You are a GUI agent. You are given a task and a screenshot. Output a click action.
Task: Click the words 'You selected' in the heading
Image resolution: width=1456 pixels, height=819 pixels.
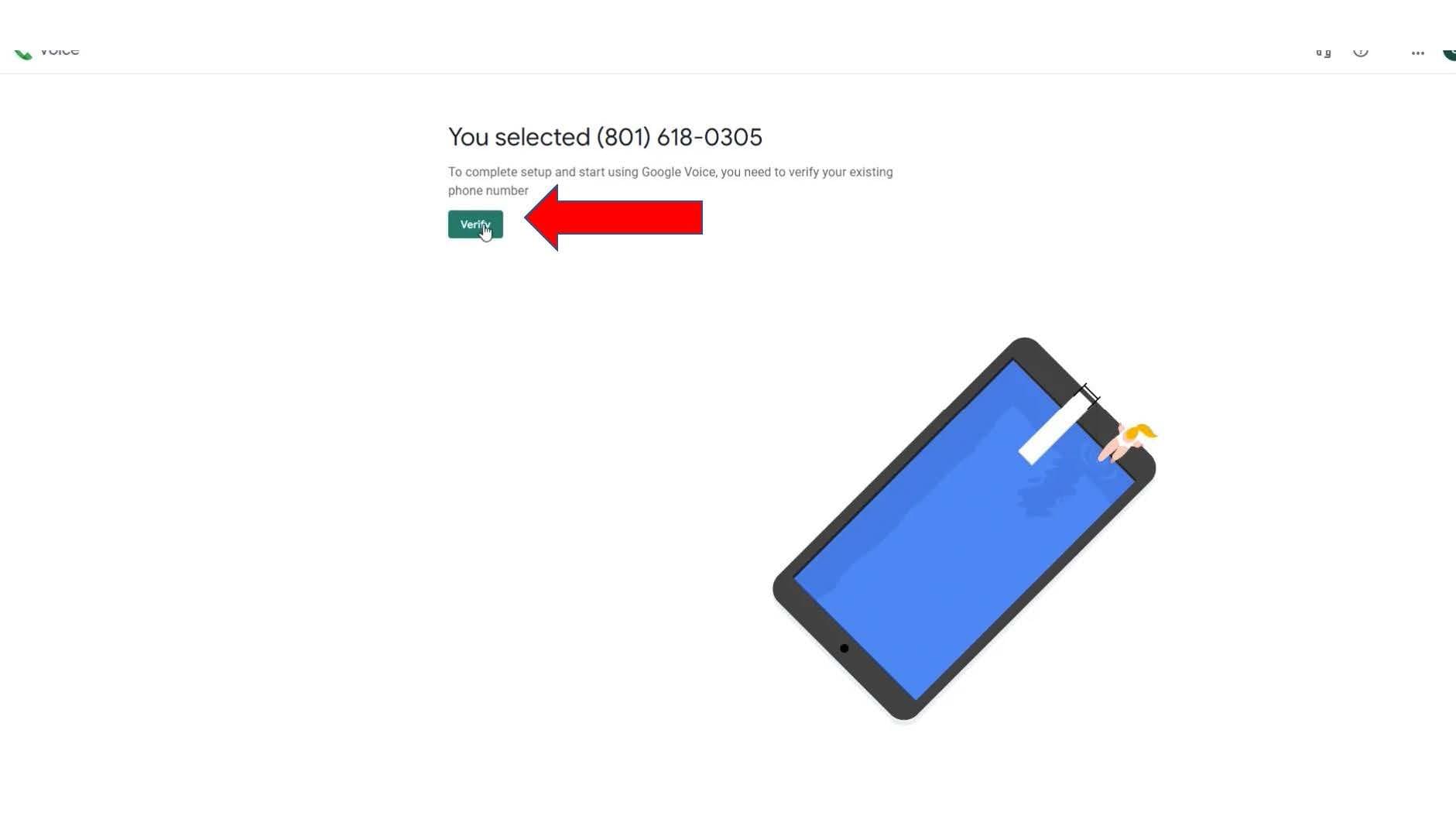click(x=519, y=137)
